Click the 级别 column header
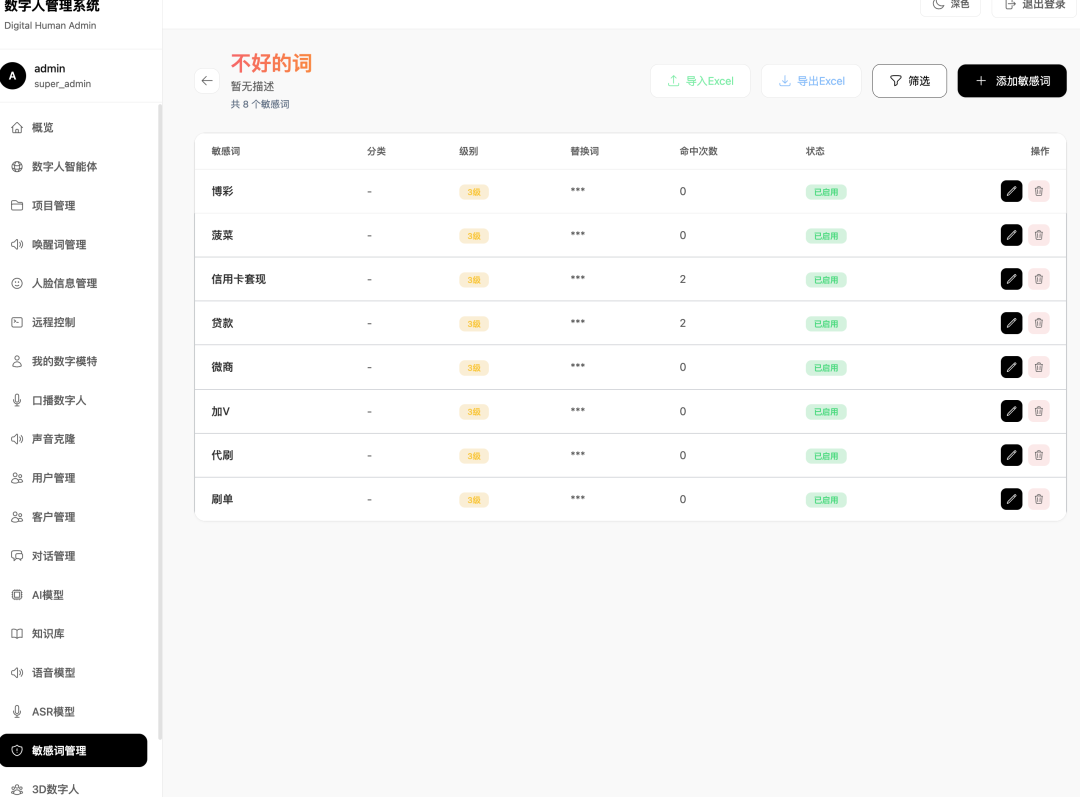Image resolution: width=1080 pixels, height=797 pixels. [468, 151]
